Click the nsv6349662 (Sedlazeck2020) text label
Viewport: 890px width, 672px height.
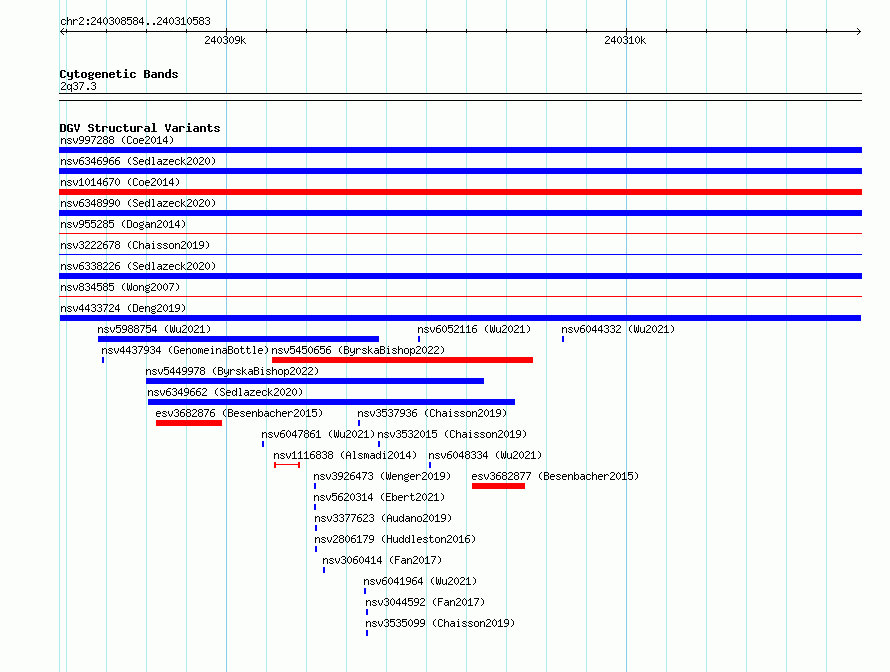pos(225,392)
